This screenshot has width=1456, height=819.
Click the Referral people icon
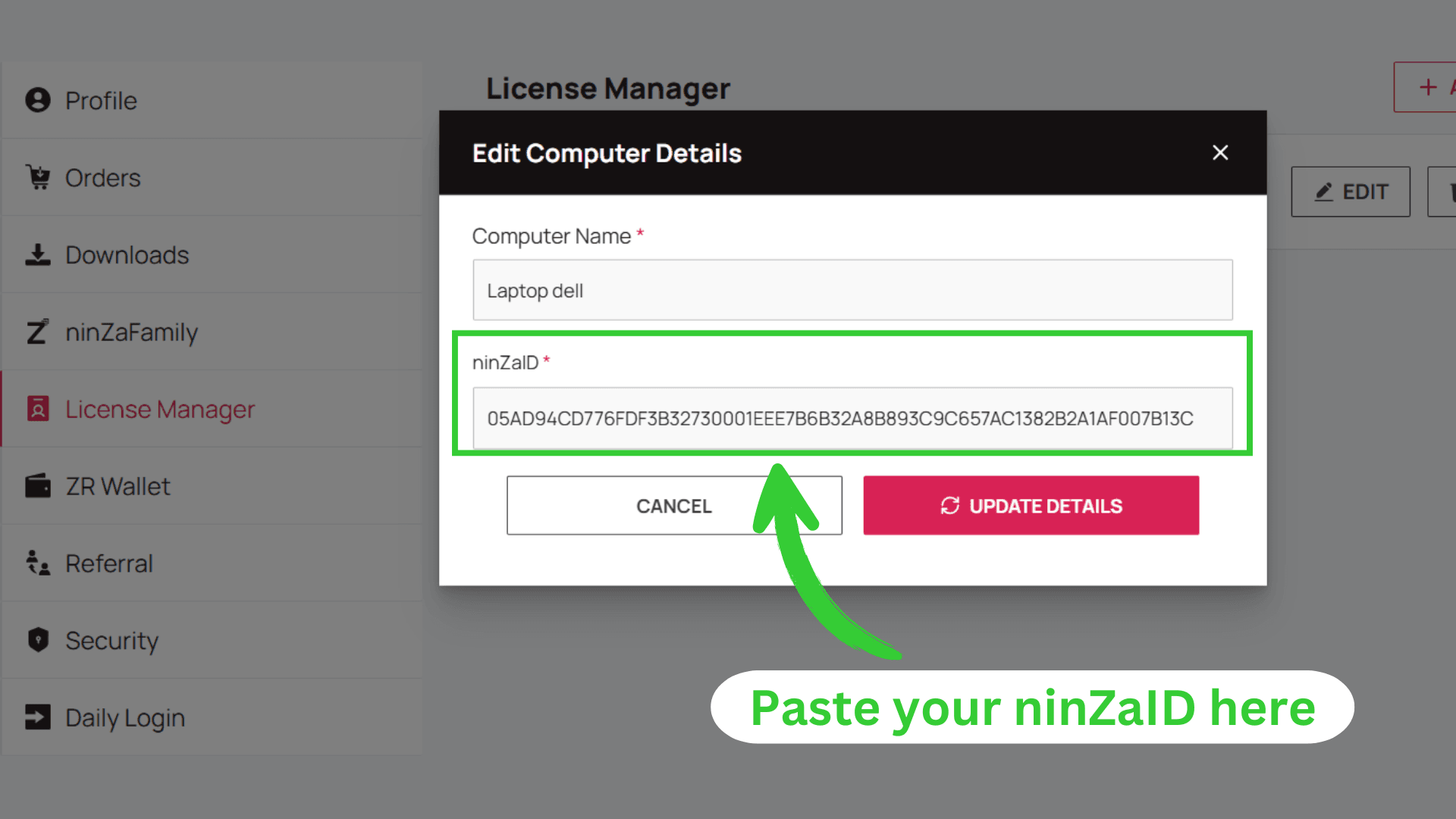tap(38, 563)
